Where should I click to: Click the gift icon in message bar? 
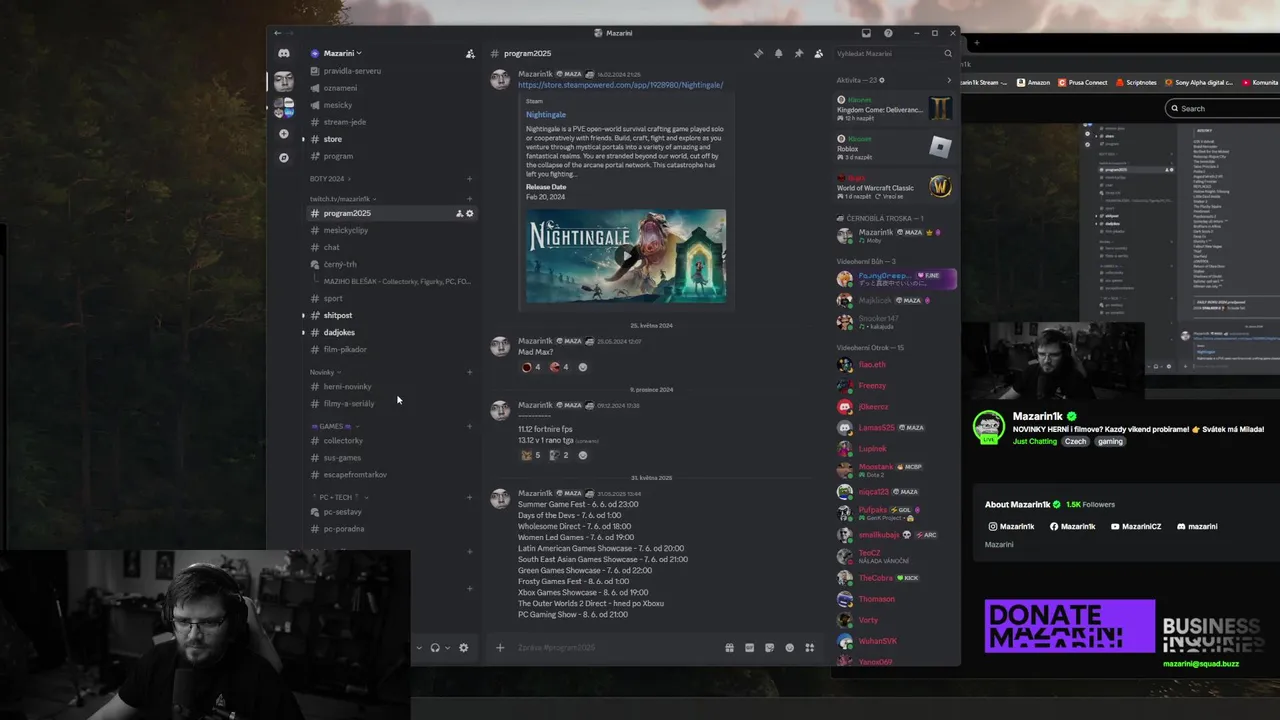729,647
